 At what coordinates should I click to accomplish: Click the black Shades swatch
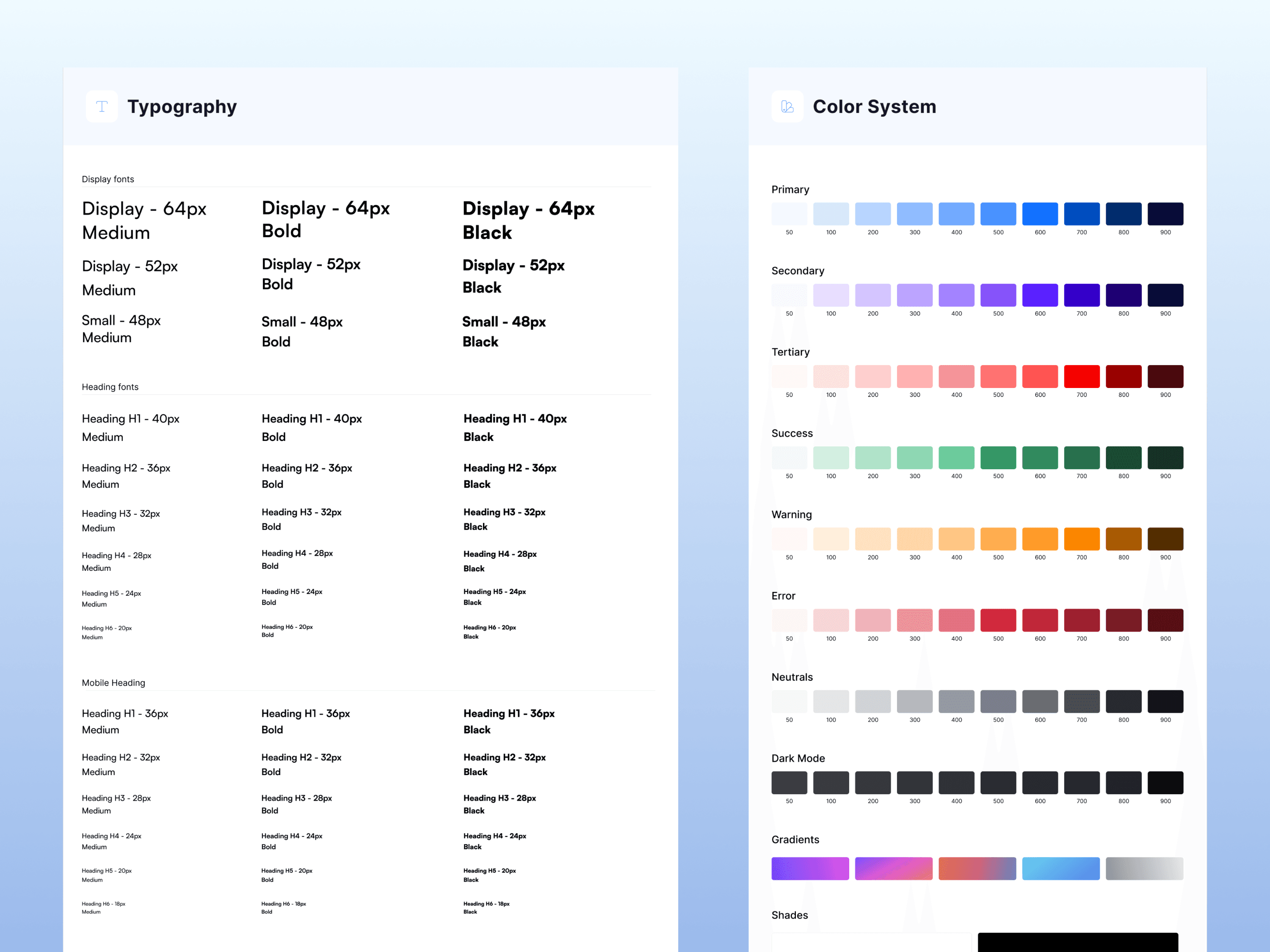tap(1078, 942)
